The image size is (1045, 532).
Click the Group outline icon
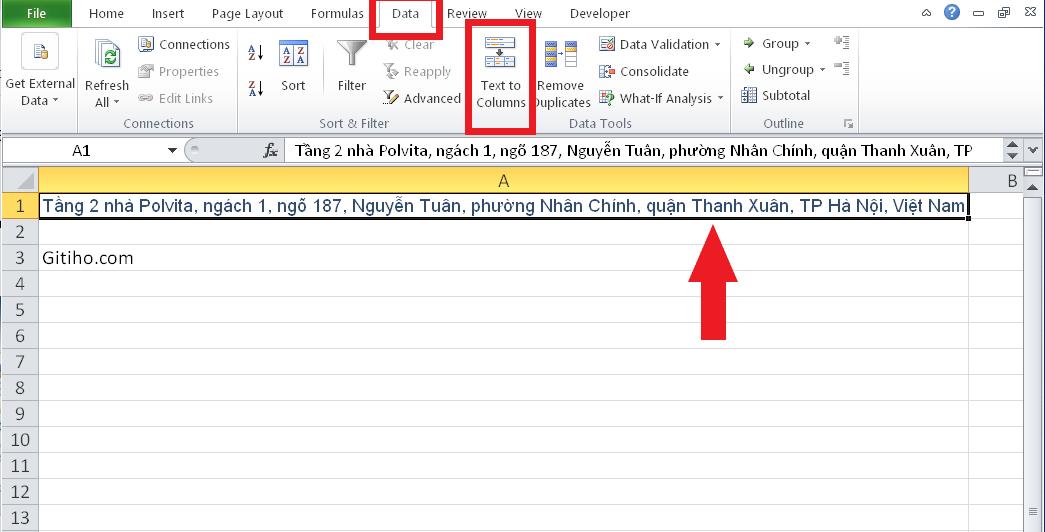click(749, 44)
